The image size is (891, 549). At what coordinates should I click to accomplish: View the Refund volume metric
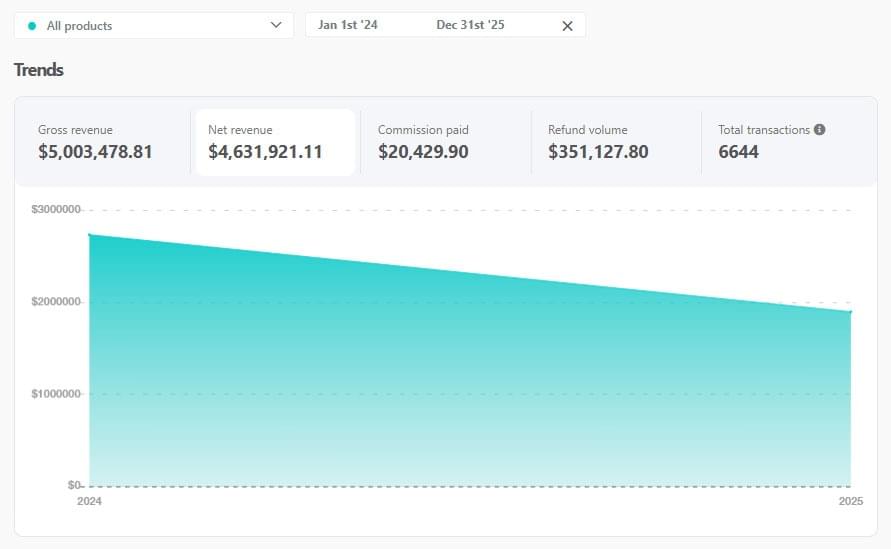(x=614, y=142)
